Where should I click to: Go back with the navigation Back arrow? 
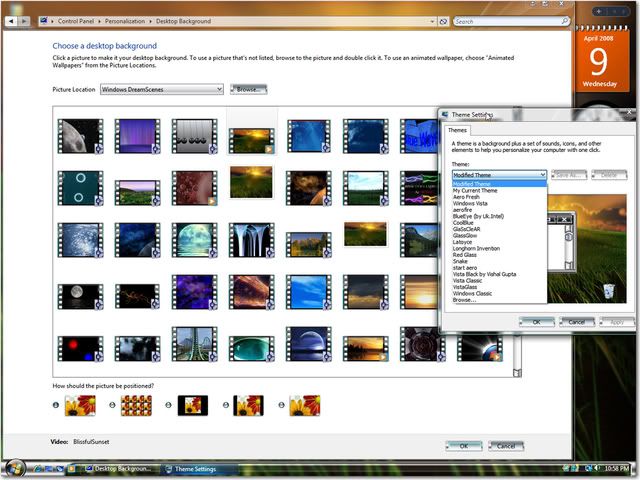pos(11,21)
